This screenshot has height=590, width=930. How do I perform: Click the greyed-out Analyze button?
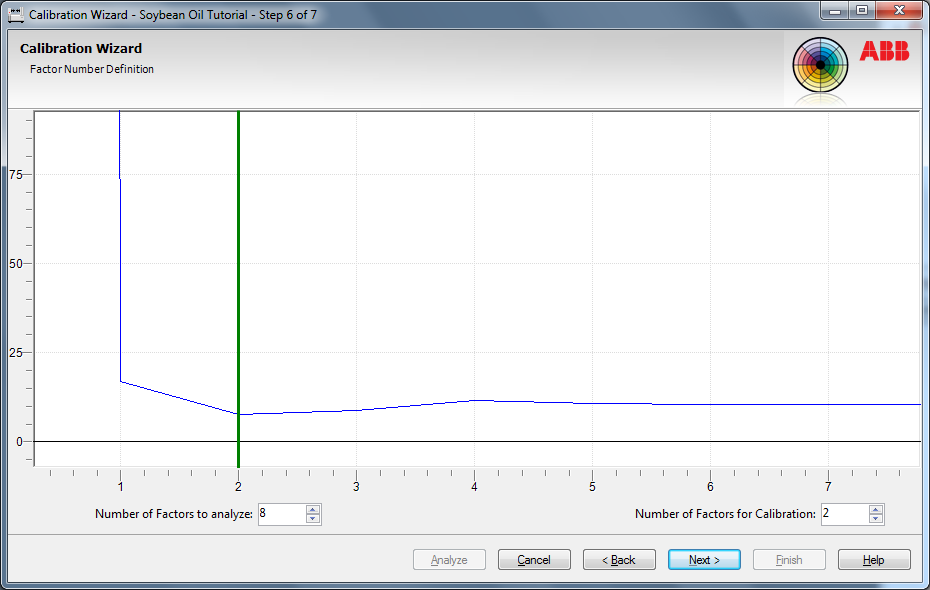449,560
